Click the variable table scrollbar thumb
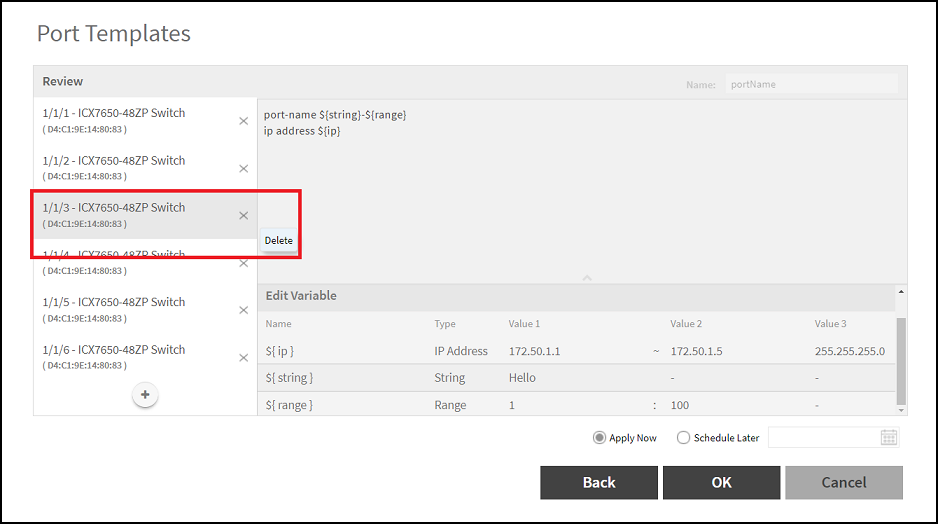This screenshot has width=938, height=524. [x=901, y=361]
